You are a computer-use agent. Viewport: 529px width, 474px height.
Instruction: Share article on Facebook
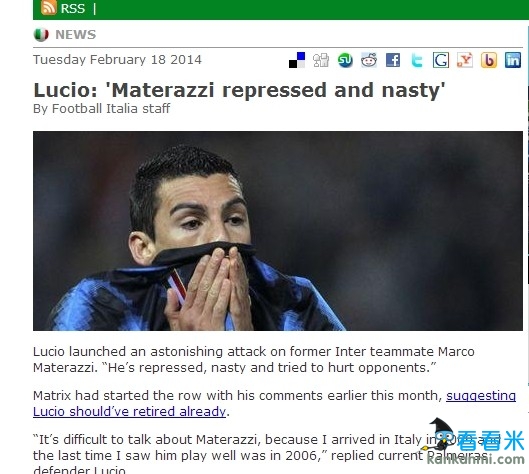tap(393, 60)
